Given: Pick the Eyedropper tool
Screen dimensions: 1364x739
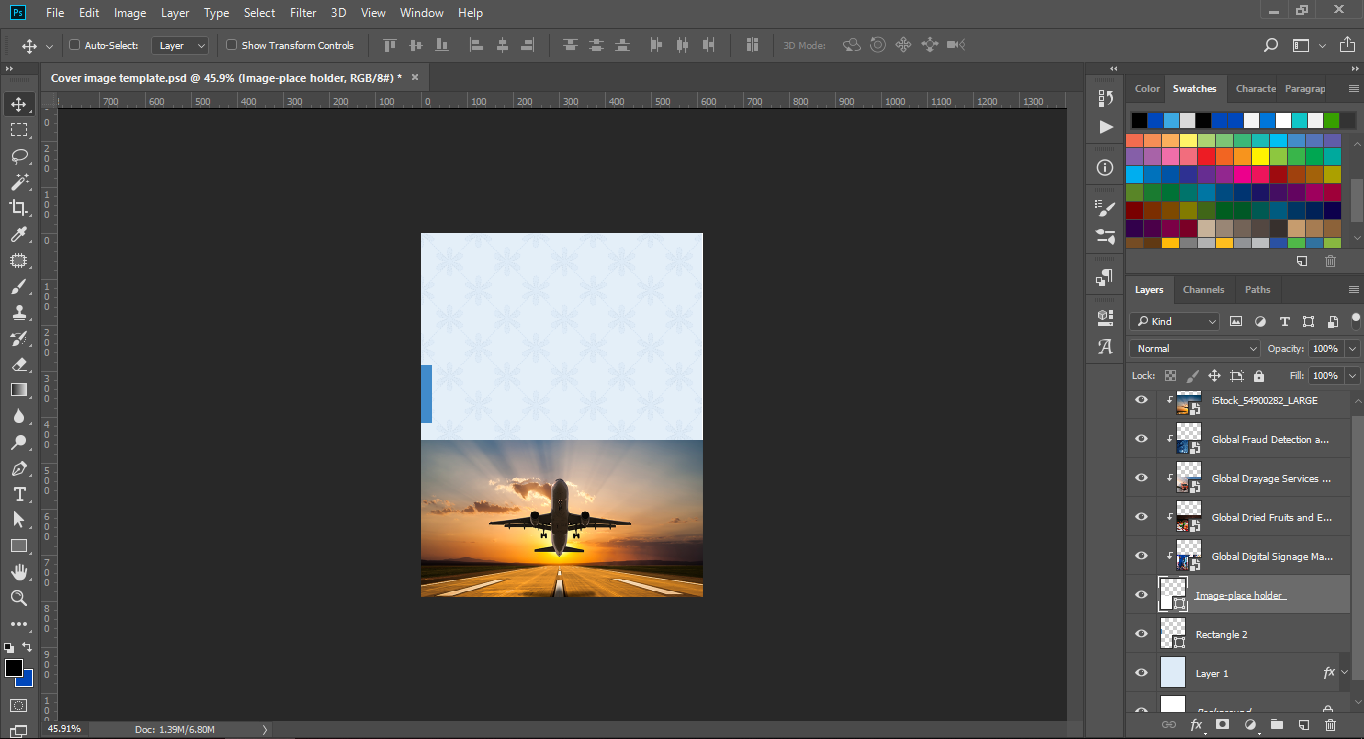Looking at the screenshot, I should tap(21, 234).
